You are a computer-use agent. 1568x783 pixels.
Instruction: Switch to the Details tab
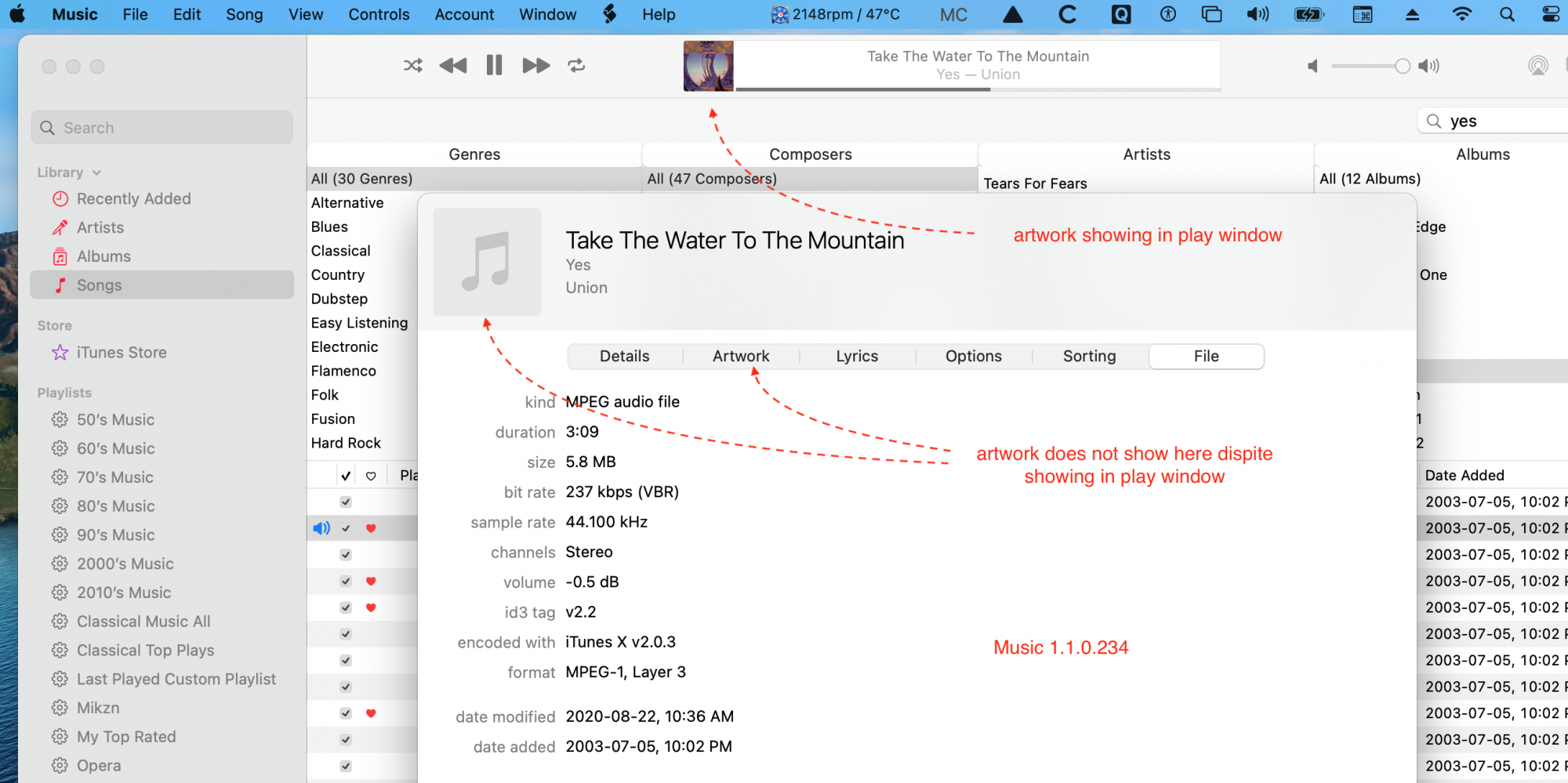tap(625, 357)
